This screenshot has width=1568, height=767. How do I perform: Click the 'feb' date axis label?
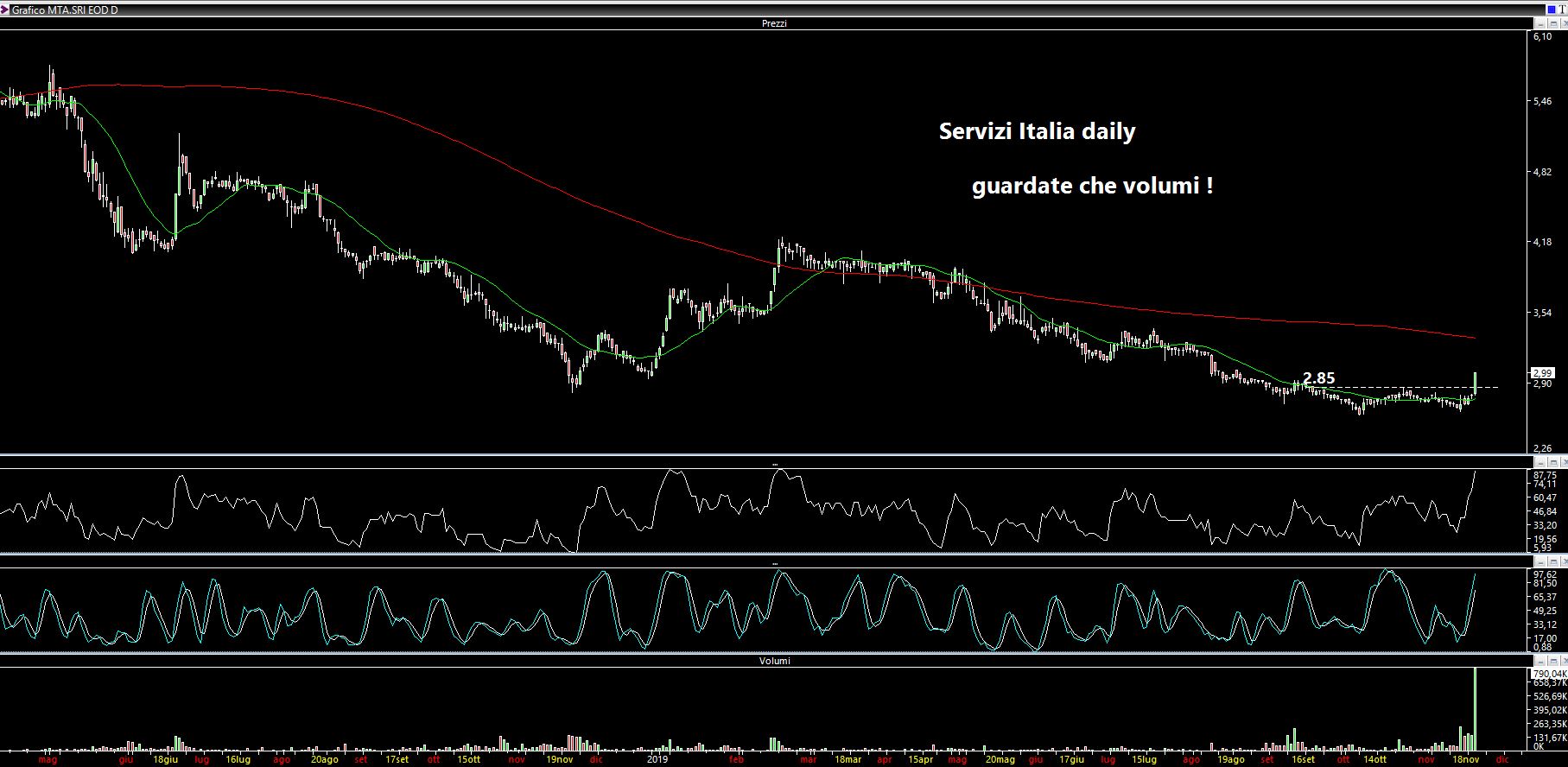coord(736,760)
